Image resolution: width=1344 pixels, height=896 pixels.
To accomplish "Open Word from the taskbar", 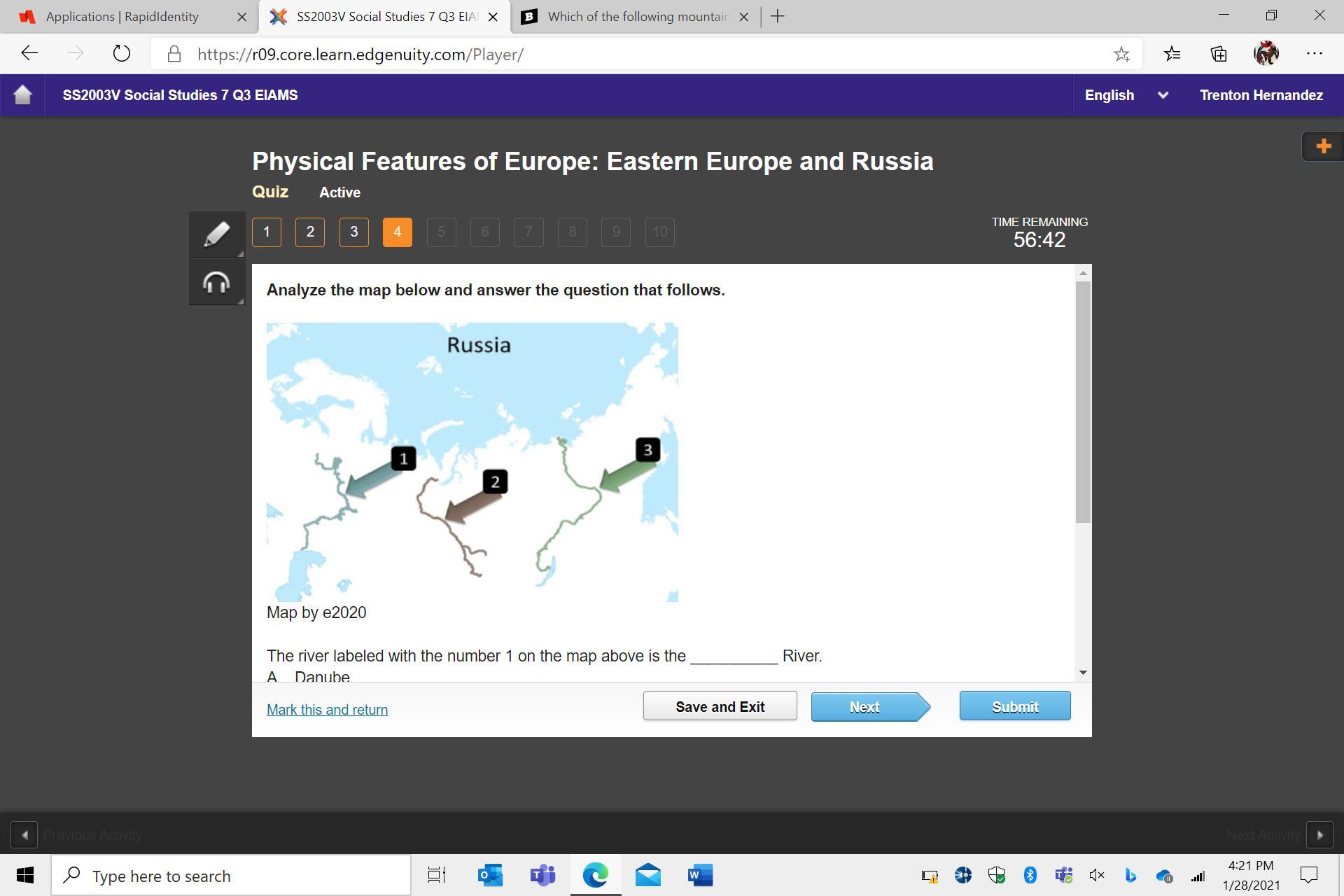I will 699,875.
